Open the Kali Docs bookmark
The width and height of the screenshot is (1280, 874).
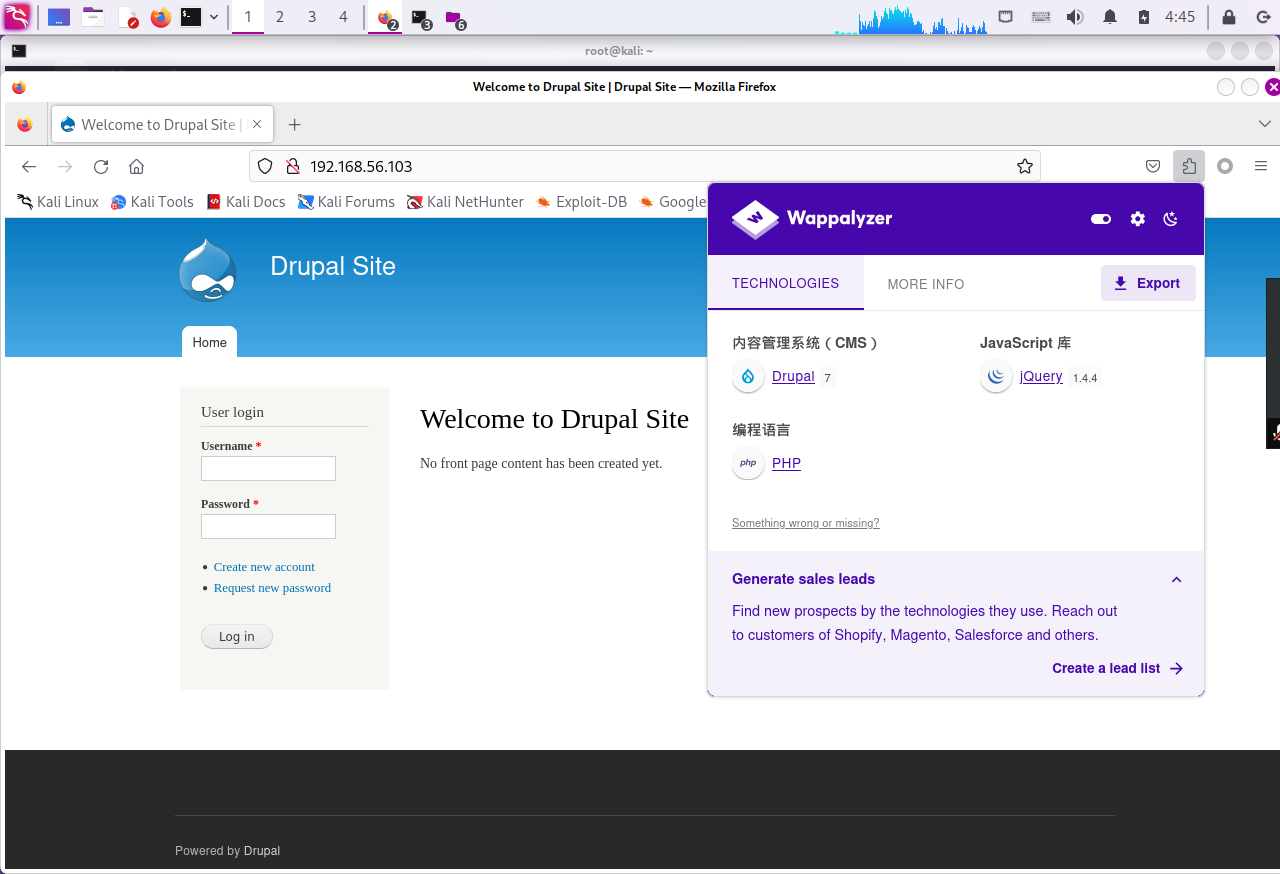(246, 202)
